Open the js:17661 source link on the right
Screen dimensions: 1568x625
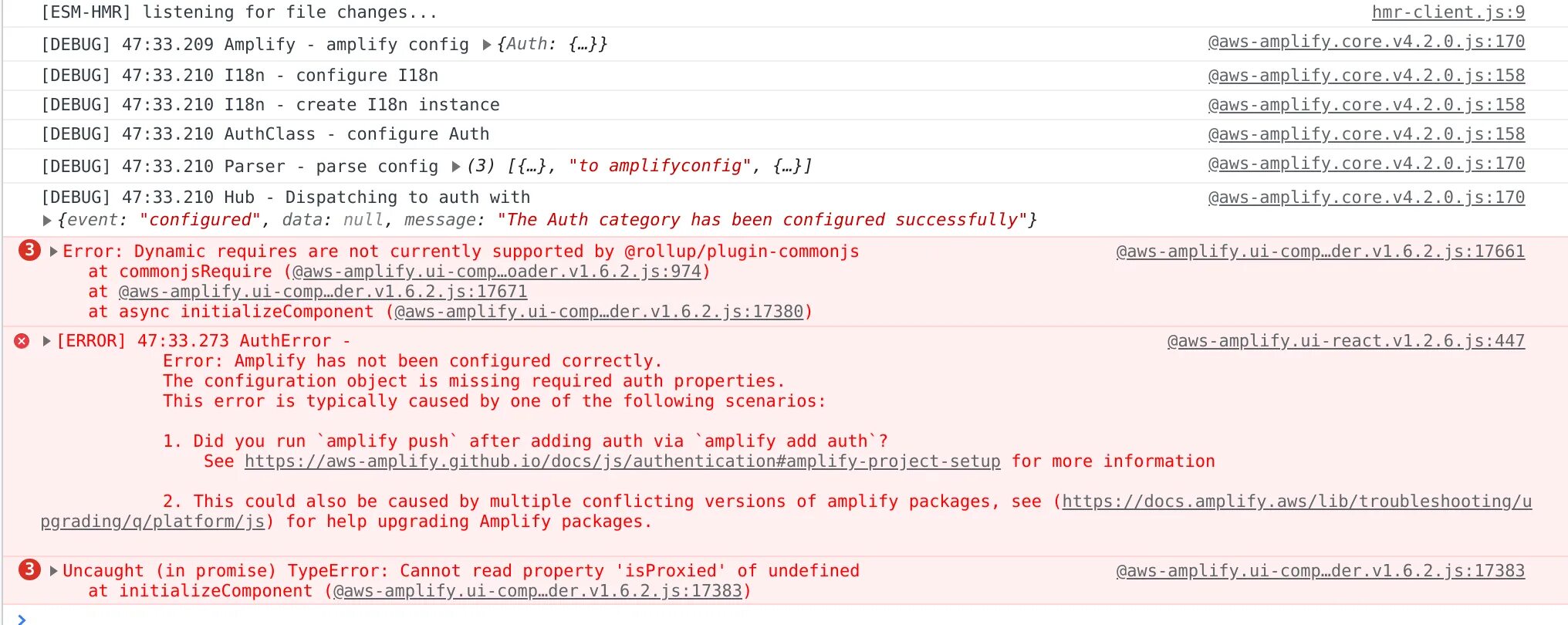tap(1320, 252)
